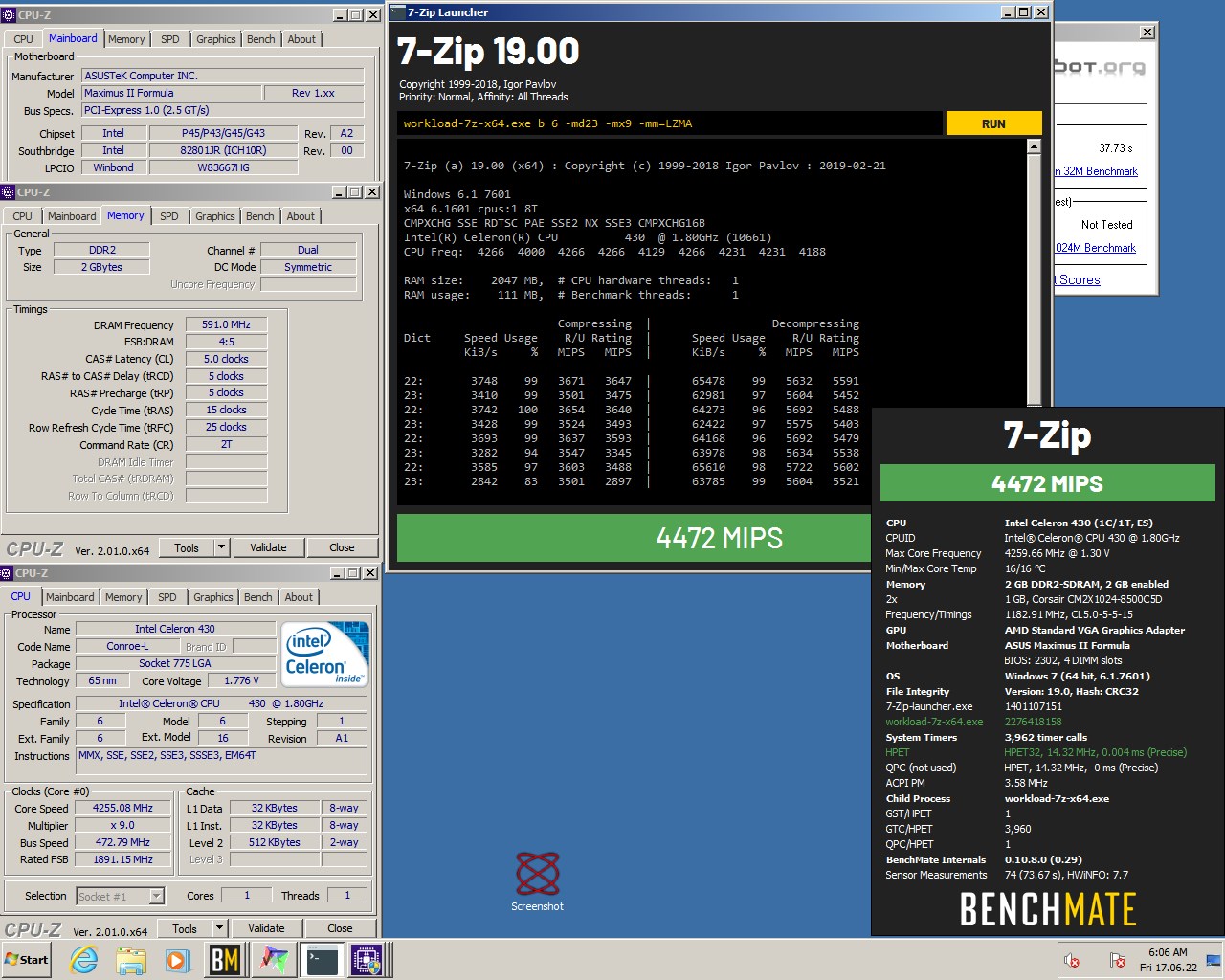The width and height of the screenshot is (1225, 980).
Task: Open the Scores link in hwbot window
Action: pos(1078,279)
